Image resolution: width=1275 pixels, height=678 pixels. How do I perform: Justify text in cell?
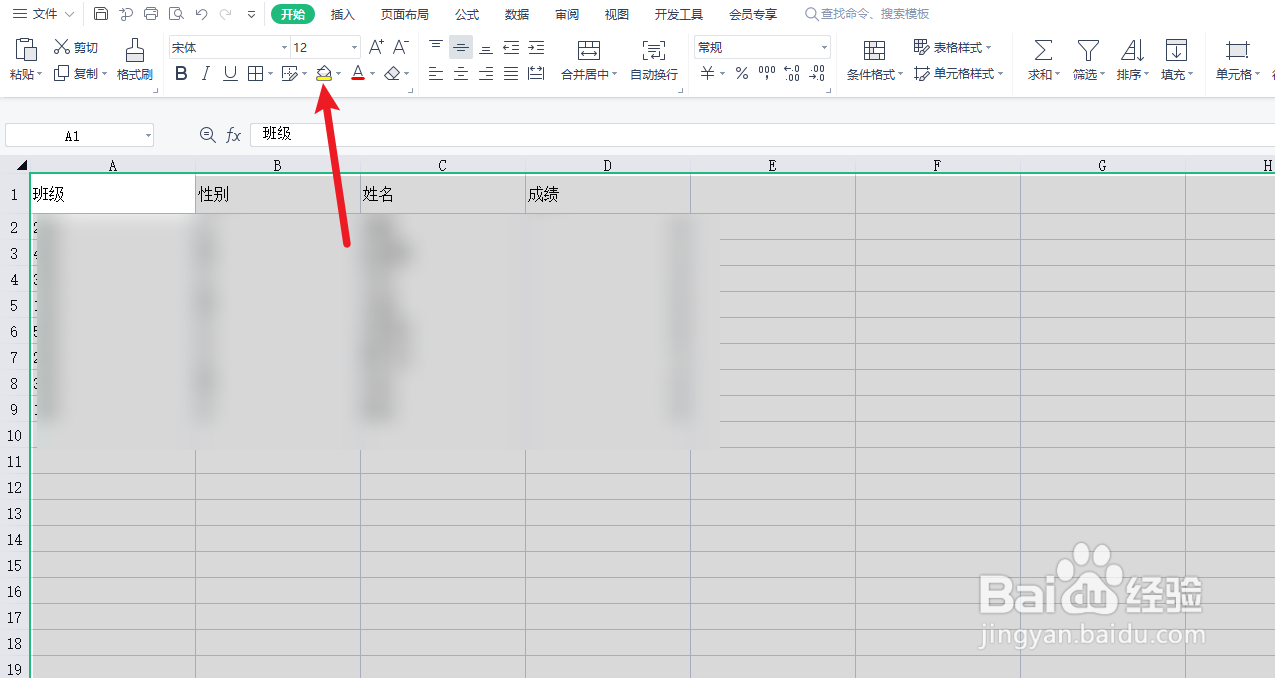(x=511, y=73)
